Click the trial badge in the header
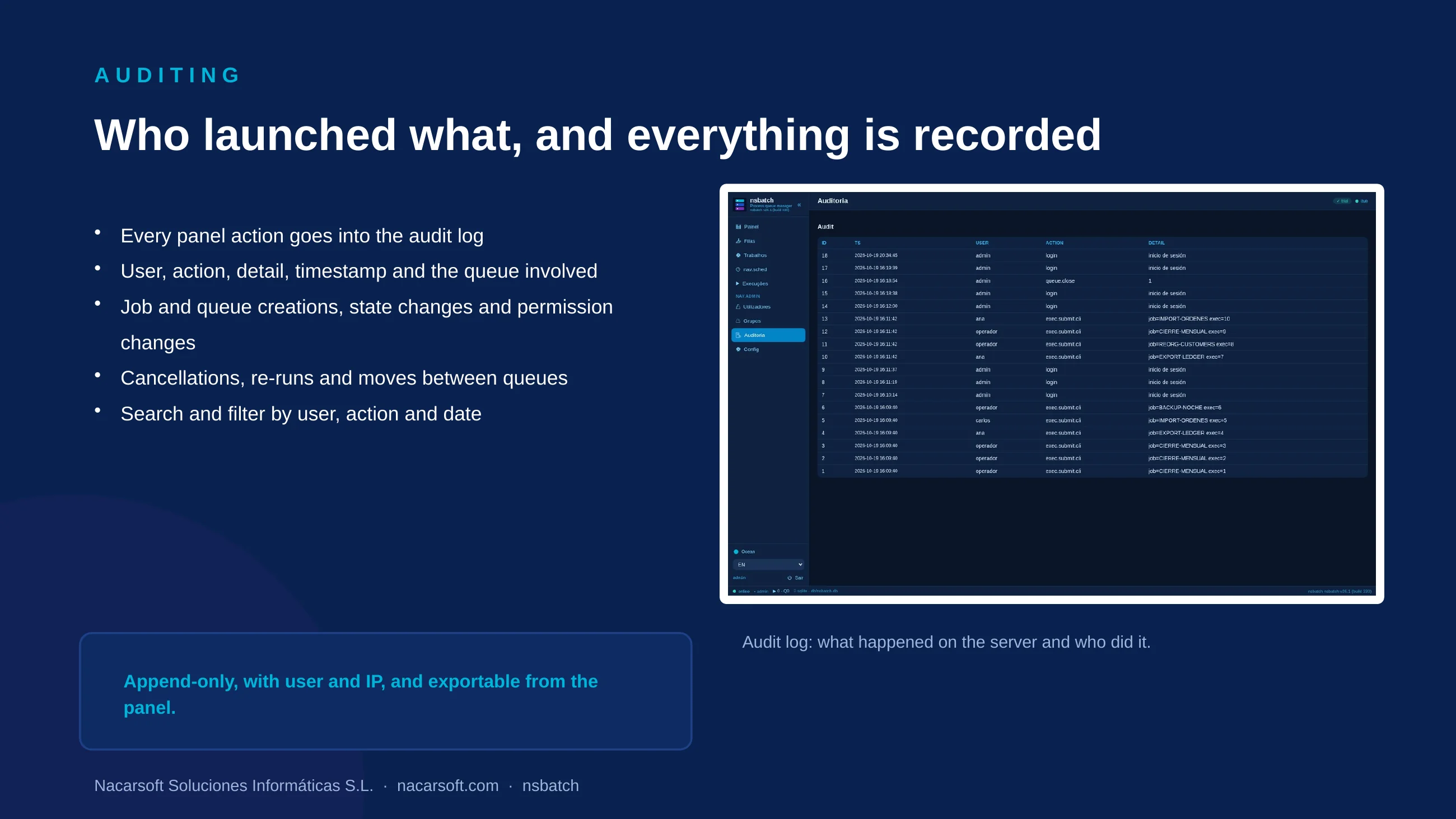 tap(1342, 201)
